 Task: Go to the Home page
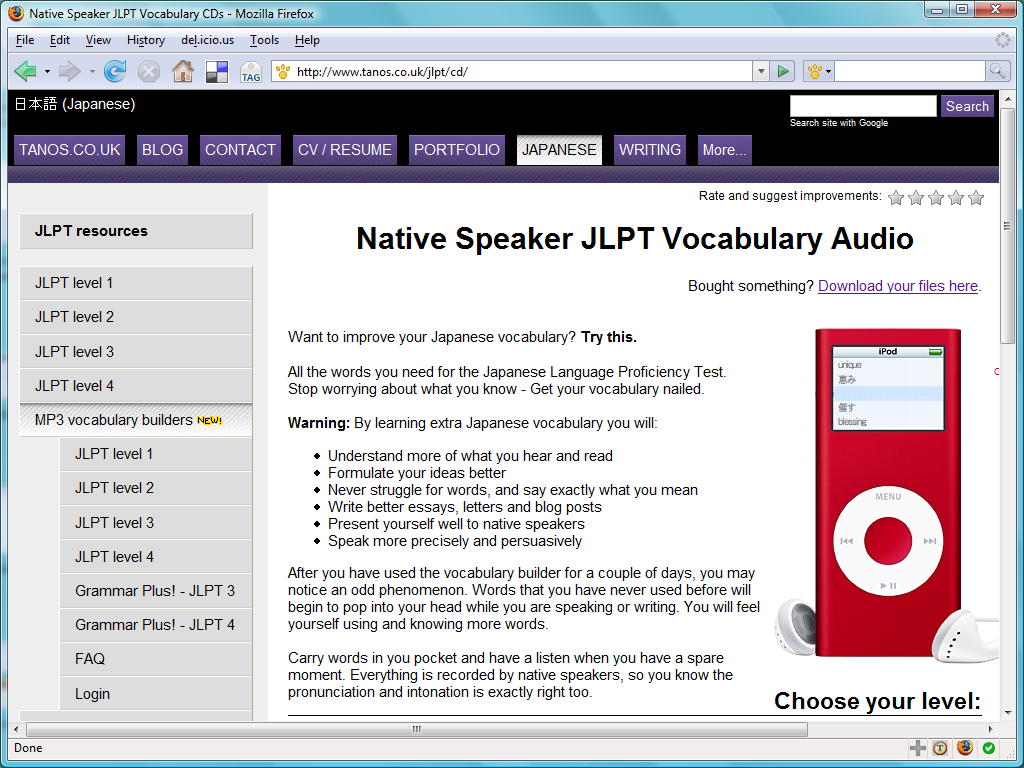[183, 71]
